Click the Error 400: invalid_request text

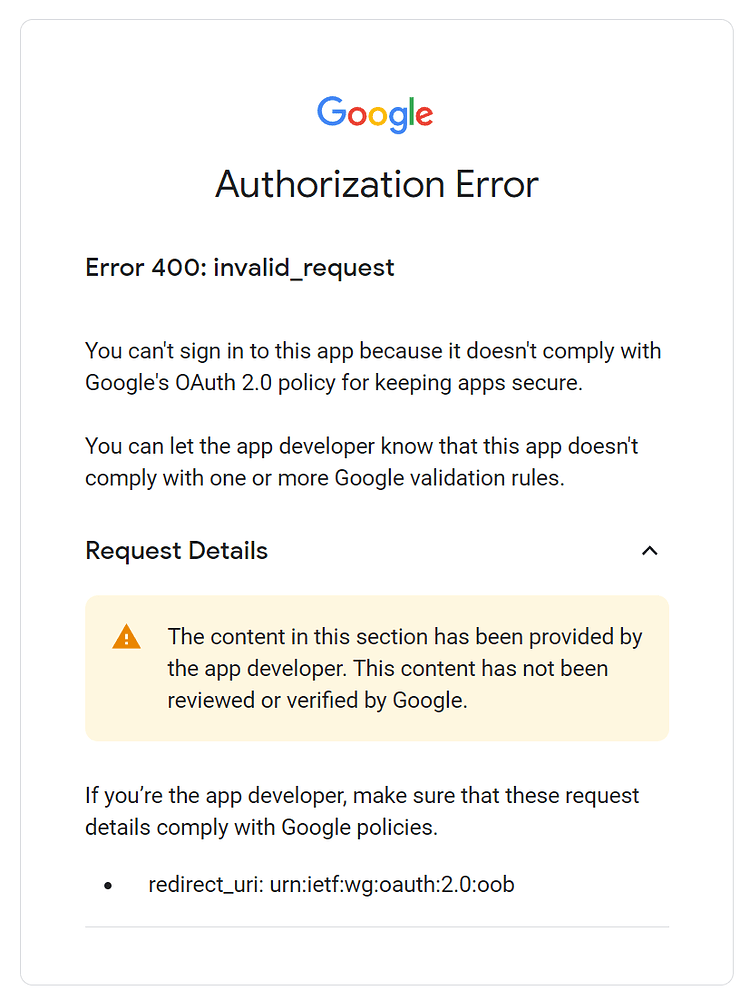tap(240, 268)
